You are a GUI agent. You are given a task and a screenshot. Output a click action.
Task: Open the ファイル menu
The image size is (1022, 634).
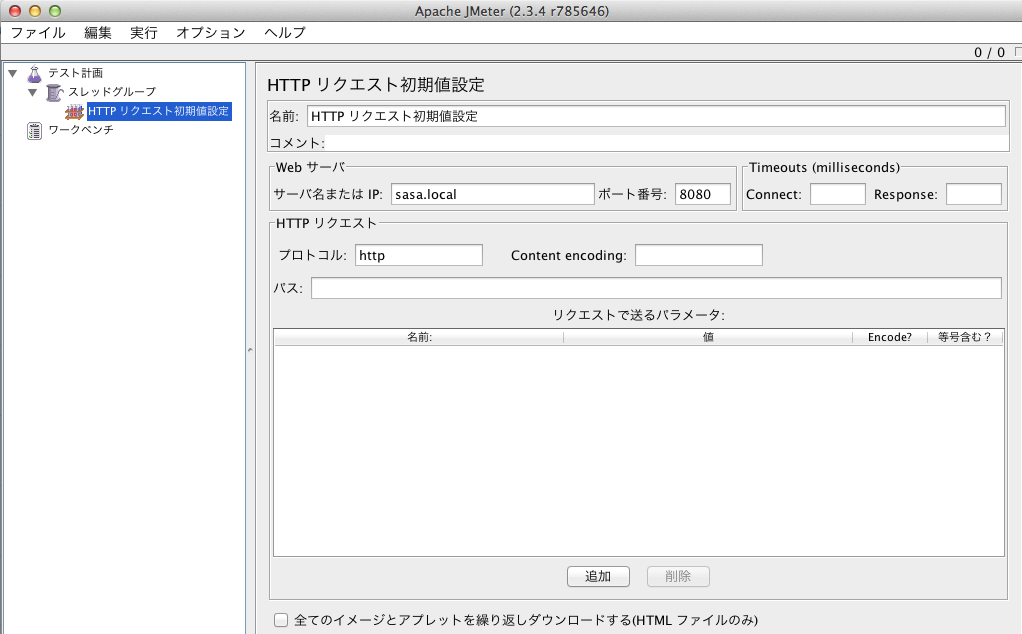pyautogui.click(x=38, y=32)
